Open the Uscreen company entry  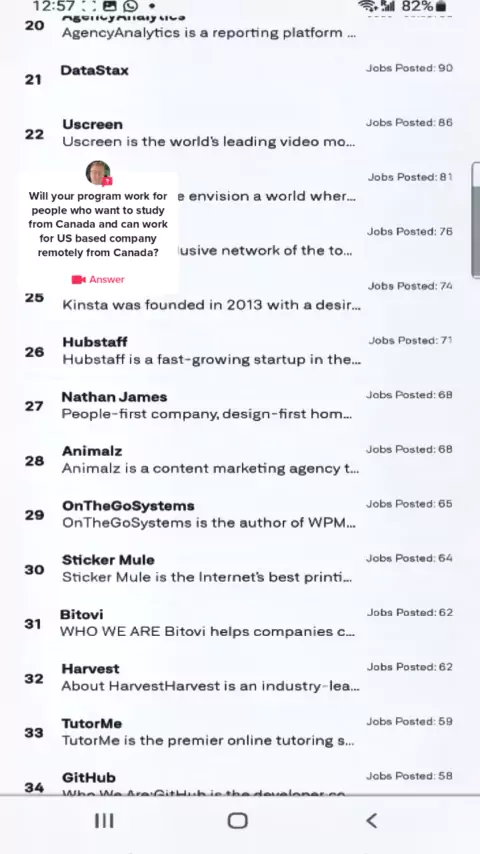point(239,133)
